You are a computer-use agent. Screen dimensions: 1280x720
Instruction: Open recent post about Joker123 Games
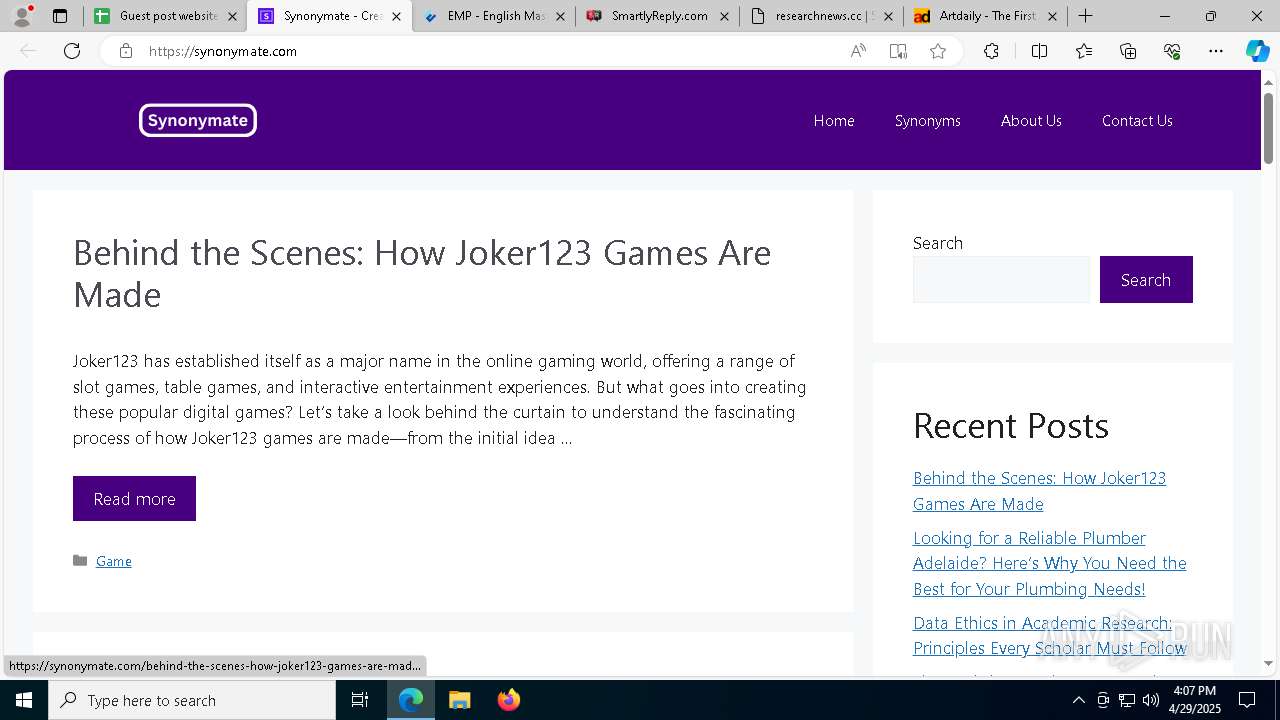tap(1039, 491)
